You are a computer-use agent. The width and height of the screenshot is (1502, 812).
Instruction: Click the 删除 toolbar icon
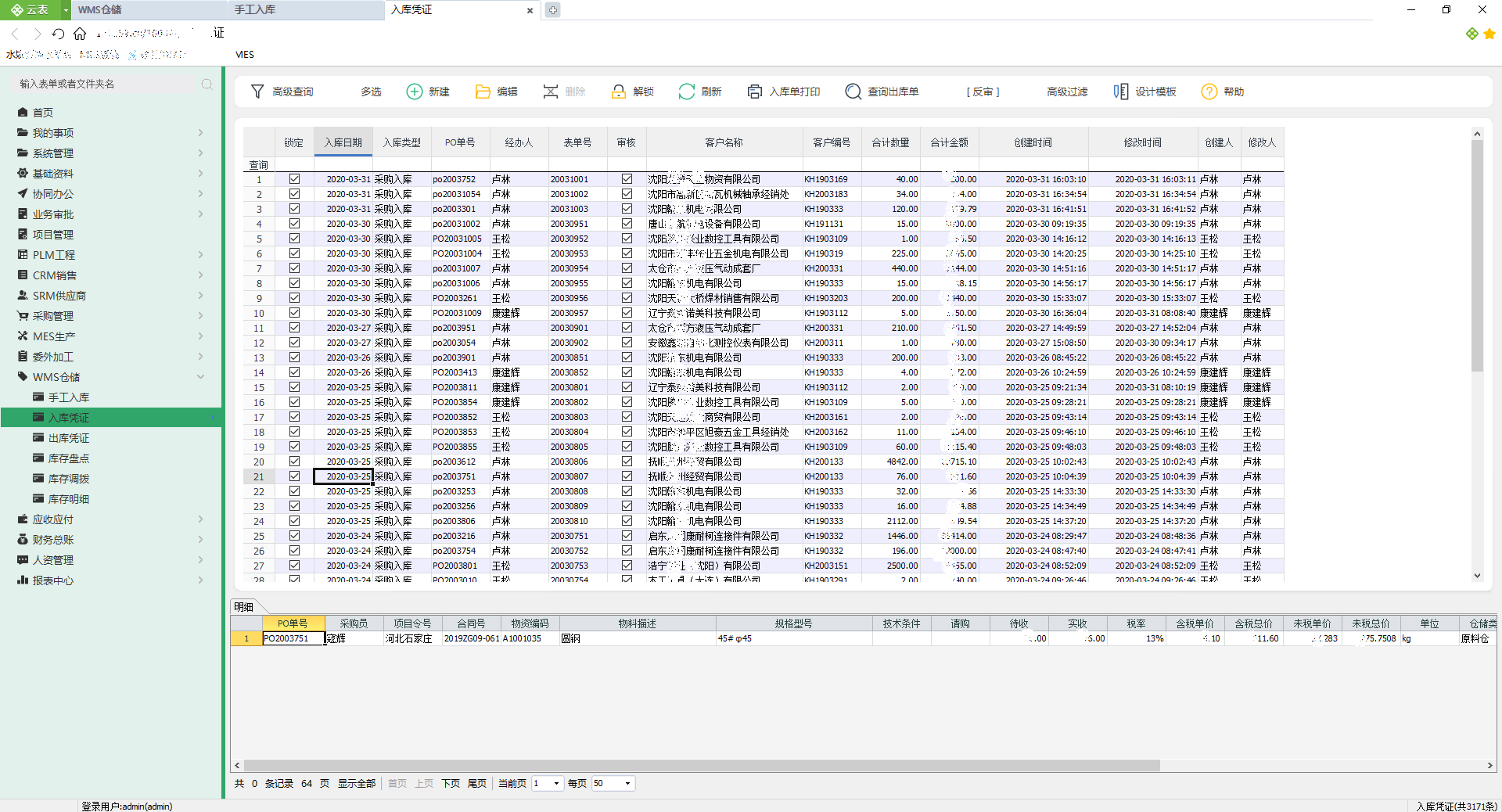tap(551, 92)
